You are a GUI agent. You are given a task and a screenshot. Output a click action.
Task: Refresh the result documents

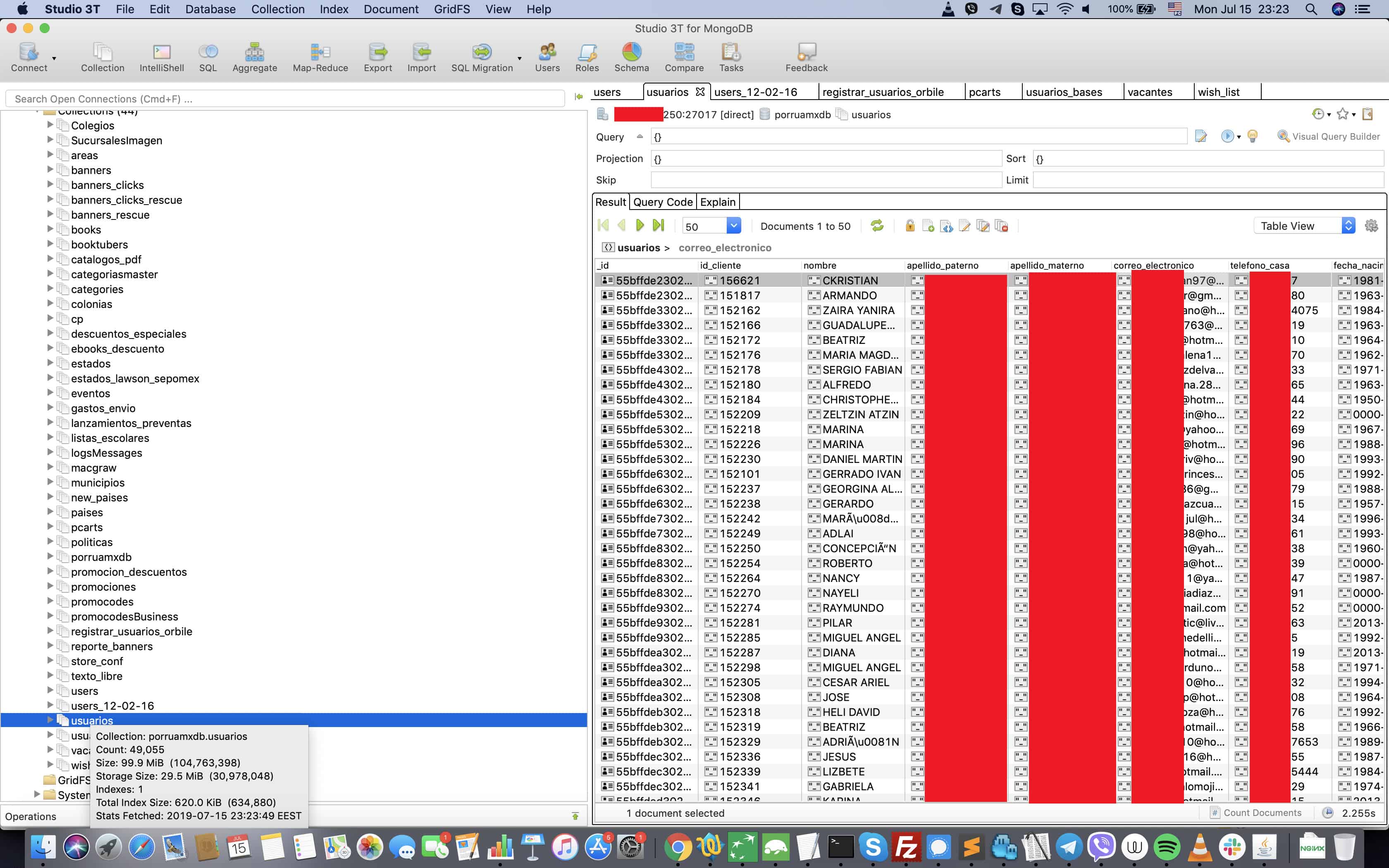(877, 226)
